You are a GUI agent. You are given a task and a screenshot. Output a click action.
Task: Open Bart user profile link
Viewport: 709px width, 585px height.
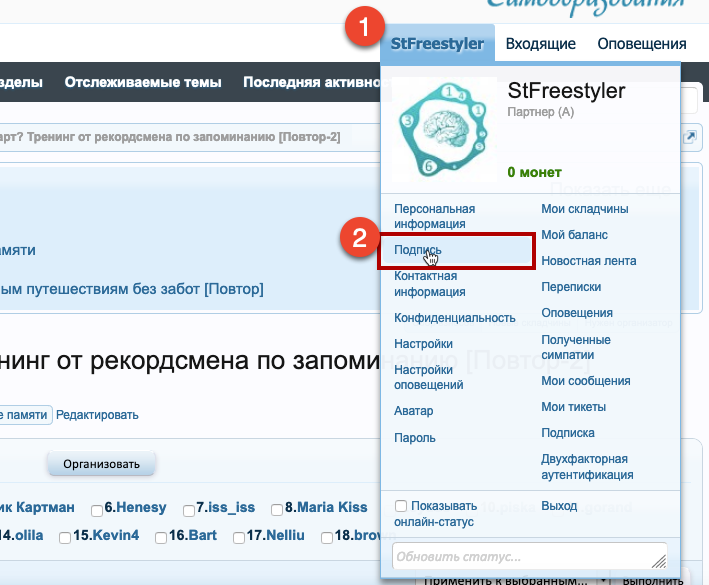point(203,535)
